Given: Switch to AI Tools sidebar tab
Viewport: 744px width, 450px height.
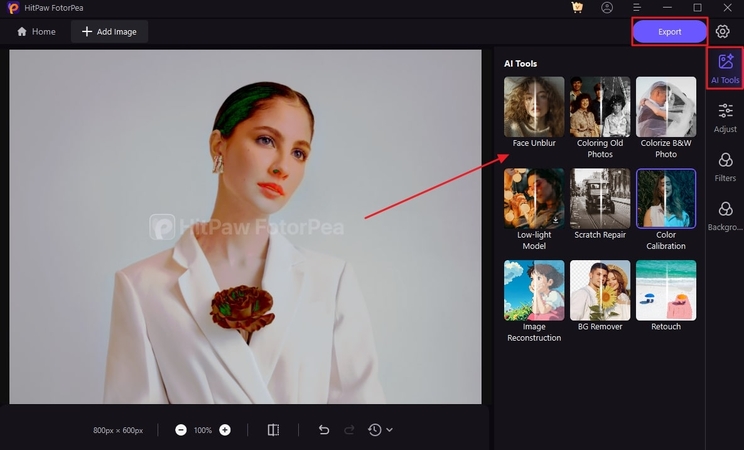Looking at the screenshot, I should (x=725, y=68).
